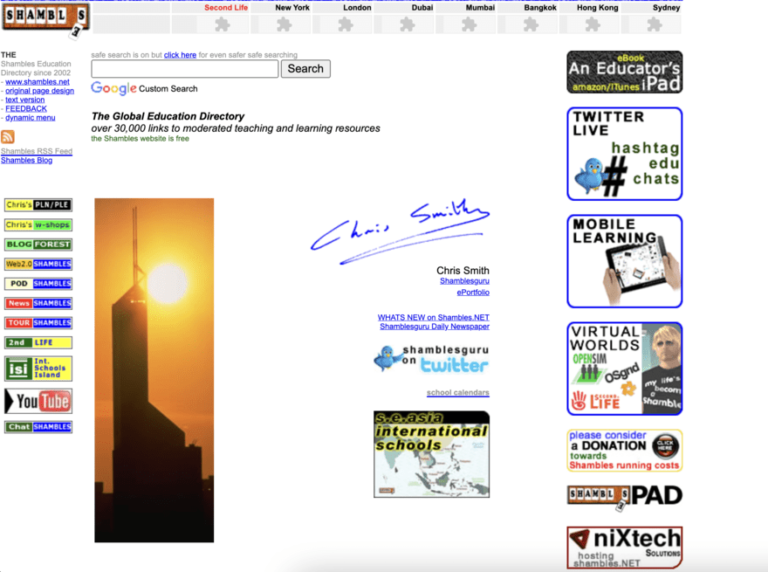Follow the WHATS NEW on Shambles.NET link
The height and width of the screenshot is (572, 768).
pos(433,317)
